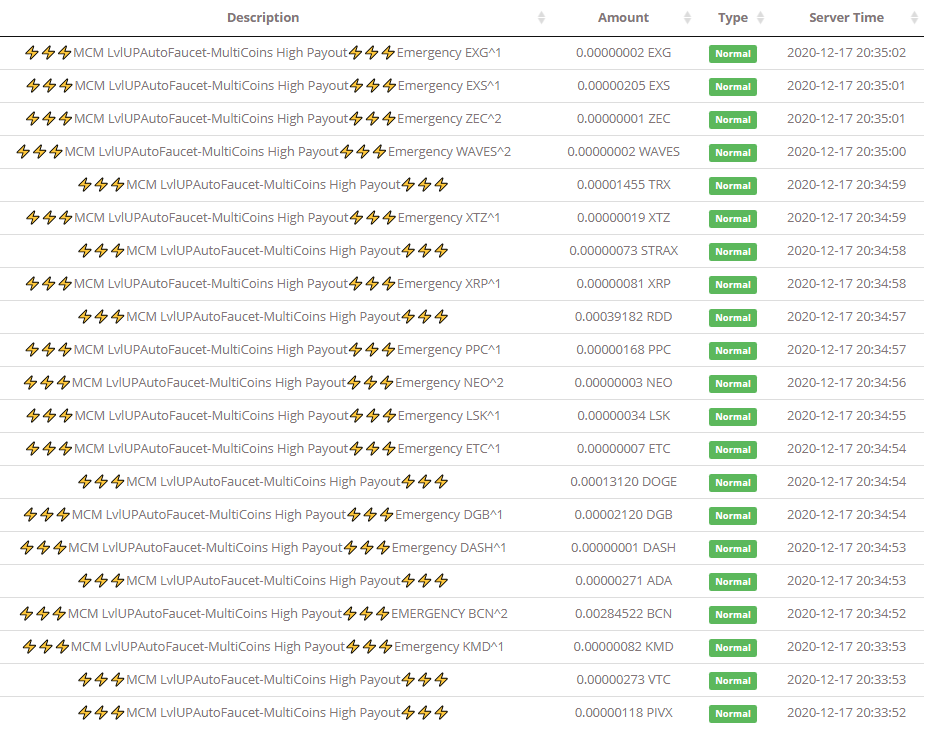Click Normal badge in the LSK row
The width and height of the screenshot is (931, 729).
733,417
